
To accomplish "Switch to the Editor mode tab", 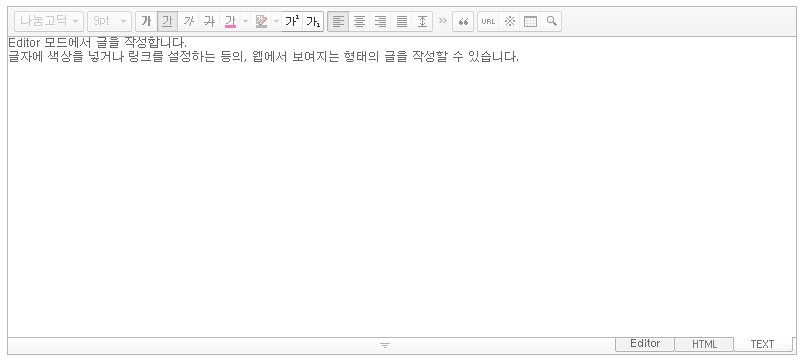I will pos(645,344).
